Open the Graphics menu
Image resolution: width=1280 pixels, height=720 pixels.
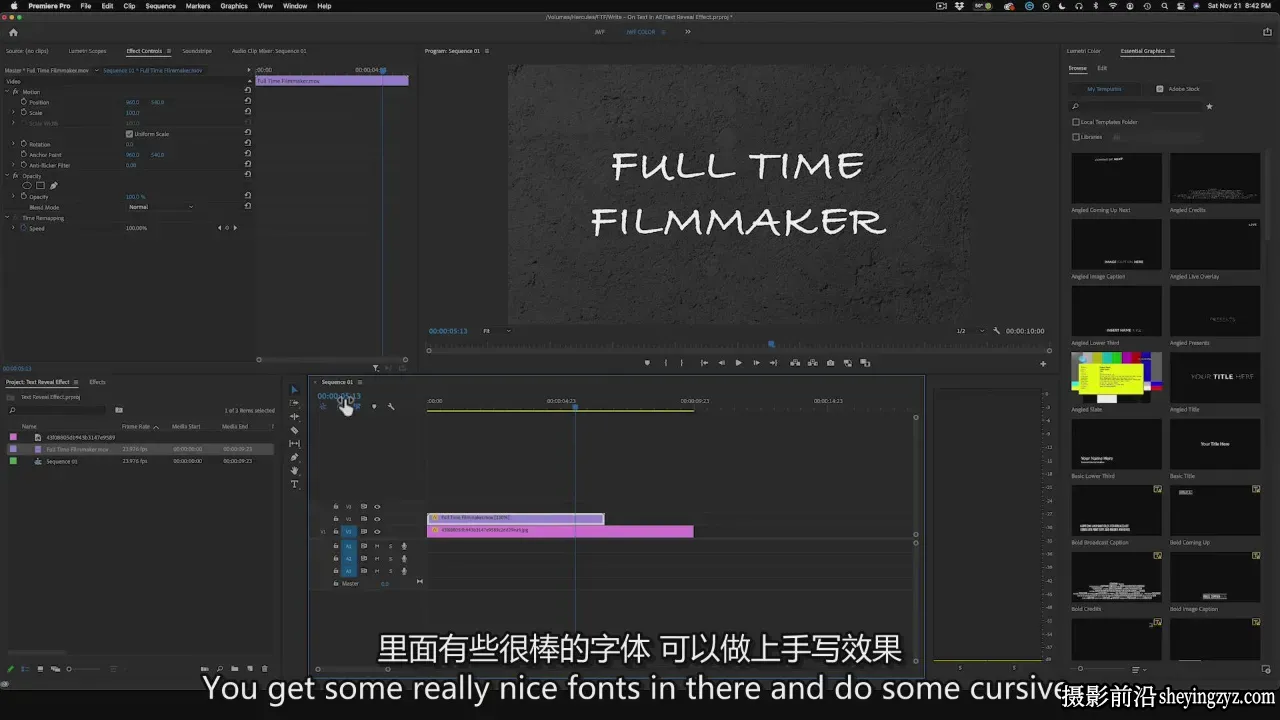pyautogui.click(x=234, y=6)
